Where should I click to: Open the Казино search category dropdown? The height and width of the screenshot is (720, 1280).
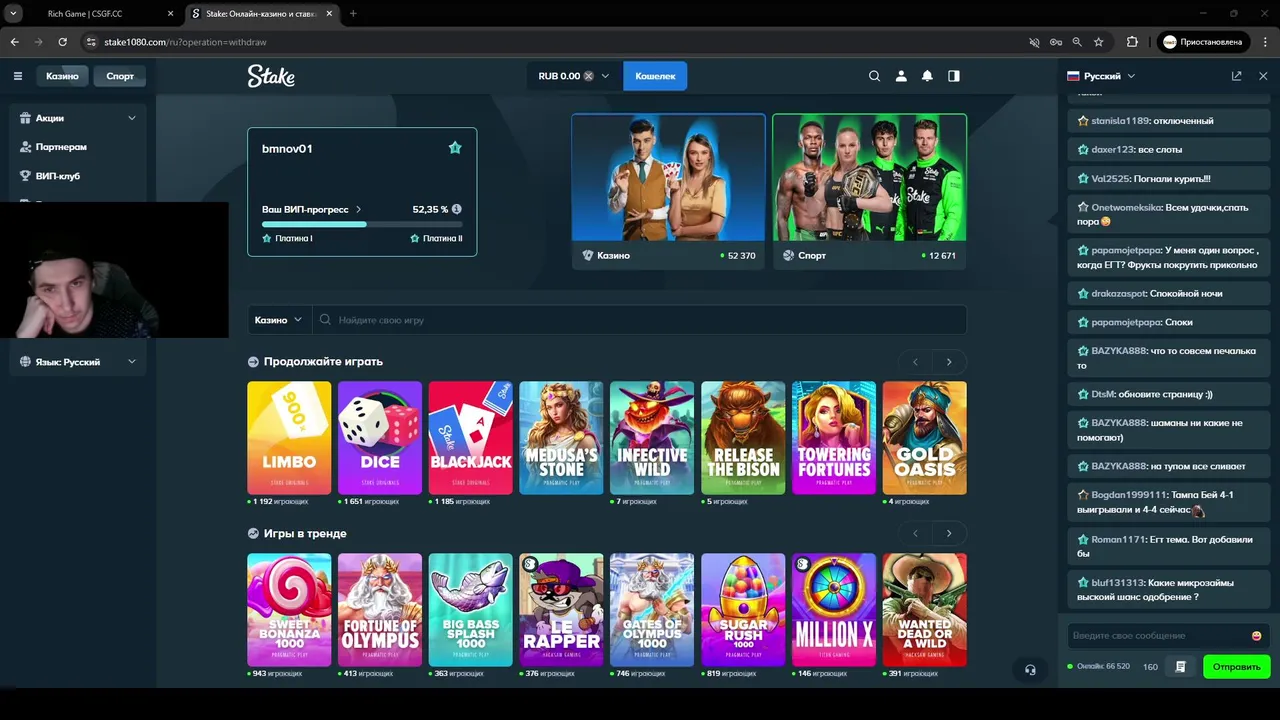[x=278, y=320]
